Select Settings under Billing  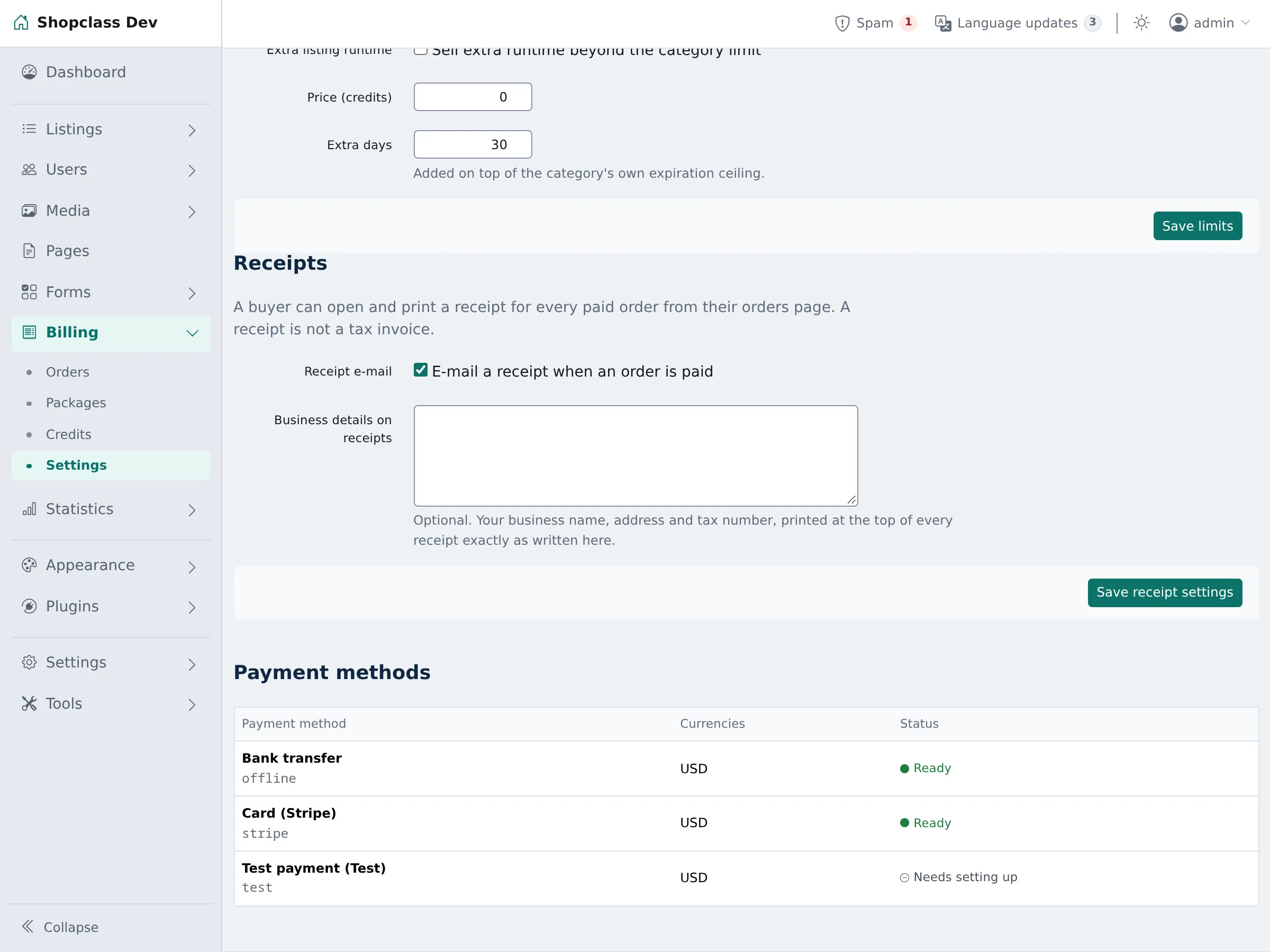tap(111, 465)
